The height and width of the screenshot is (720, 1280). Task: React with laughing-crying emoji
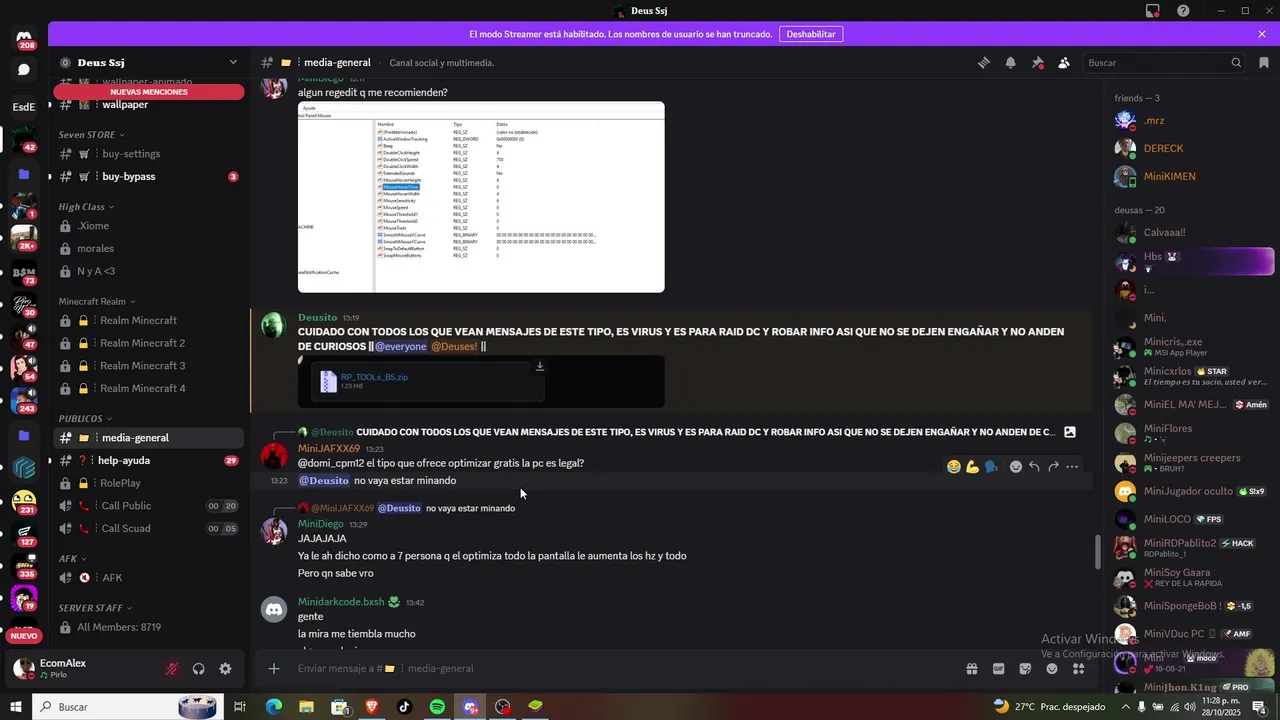pyautogui.click(x=954, y=467)
